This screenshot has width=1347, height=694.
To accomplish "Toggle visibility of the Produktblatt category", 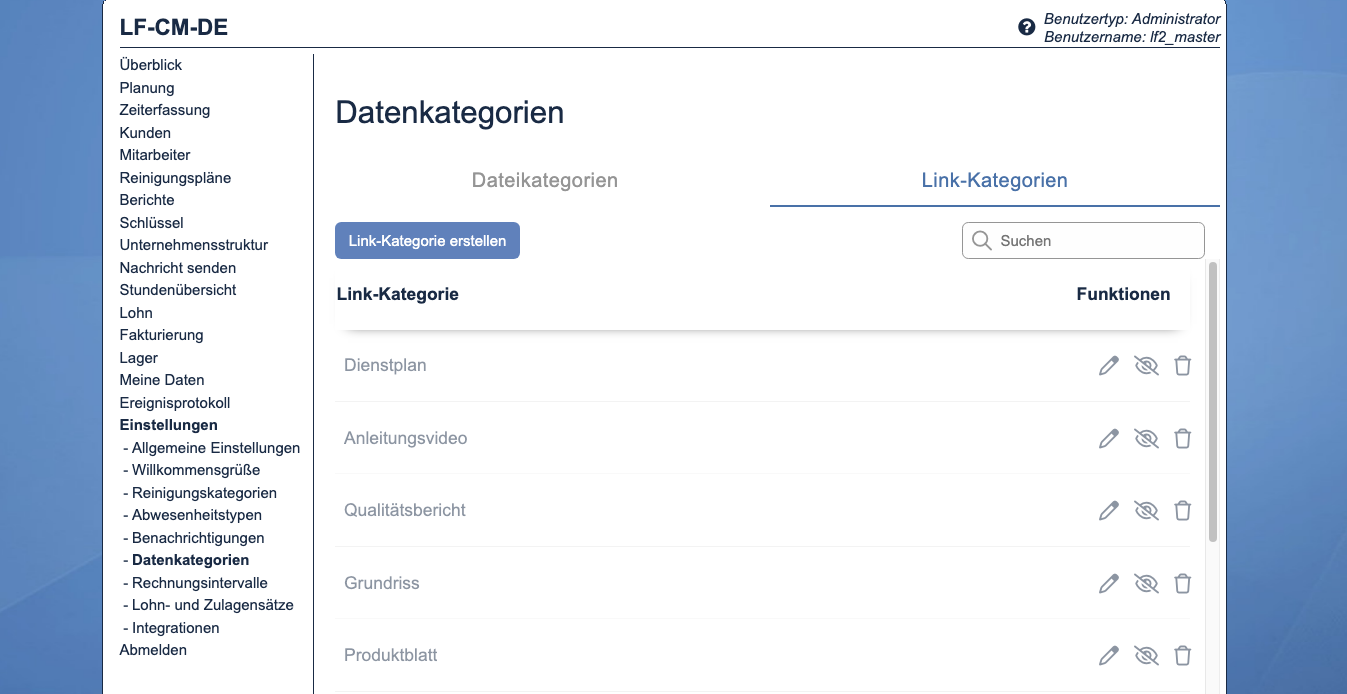I will click(1146, 656).
